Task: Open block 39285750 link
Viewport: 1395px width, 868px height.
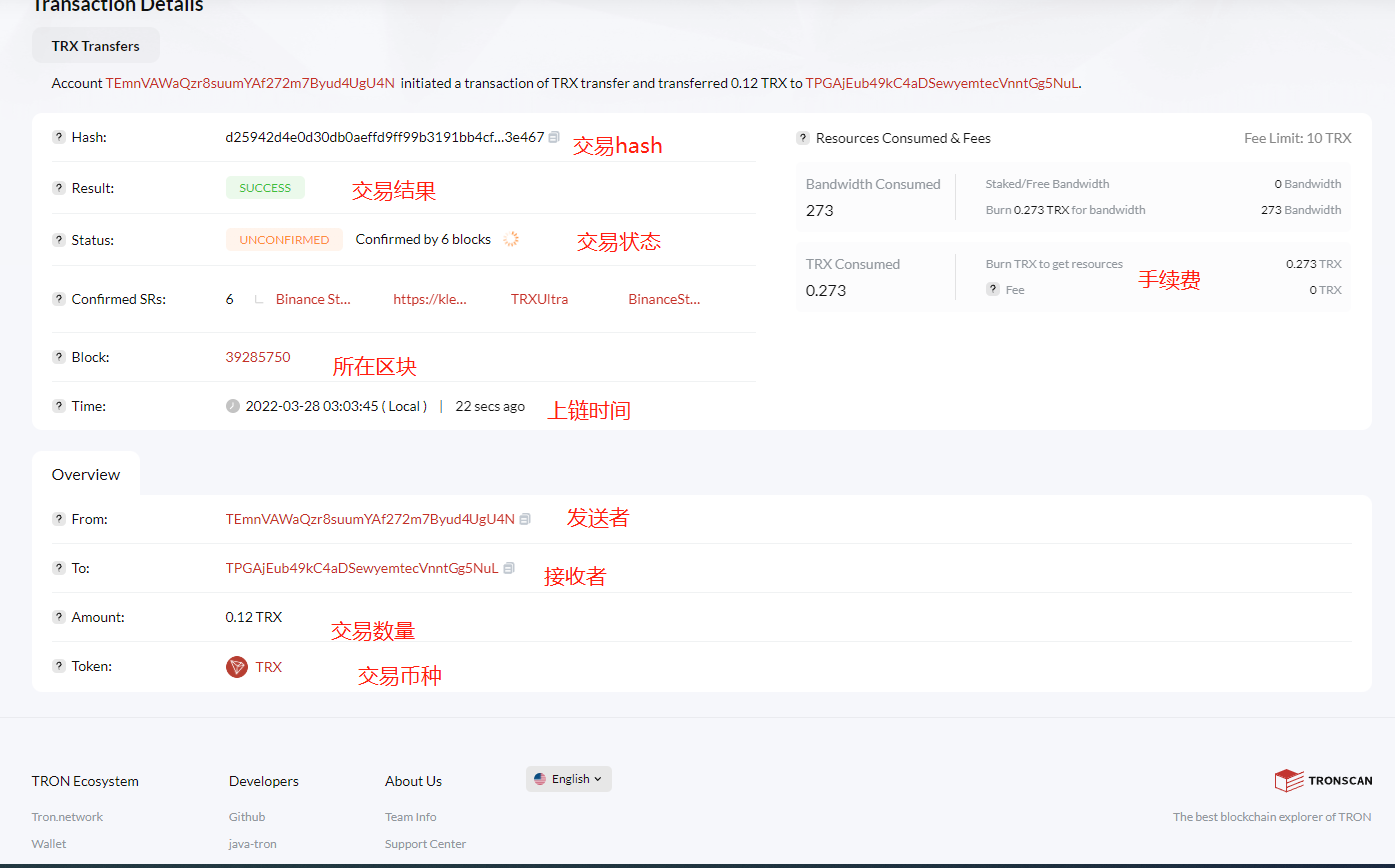Action: pyautogui.click(x=258, y=357)
